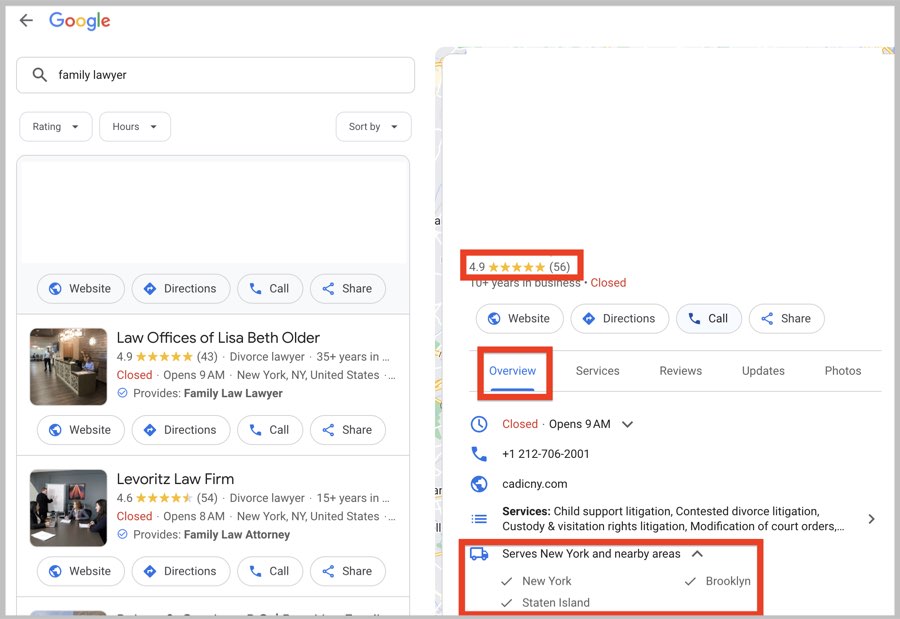Call Levoritz Law Firm
900x619 pixels.
270,571
